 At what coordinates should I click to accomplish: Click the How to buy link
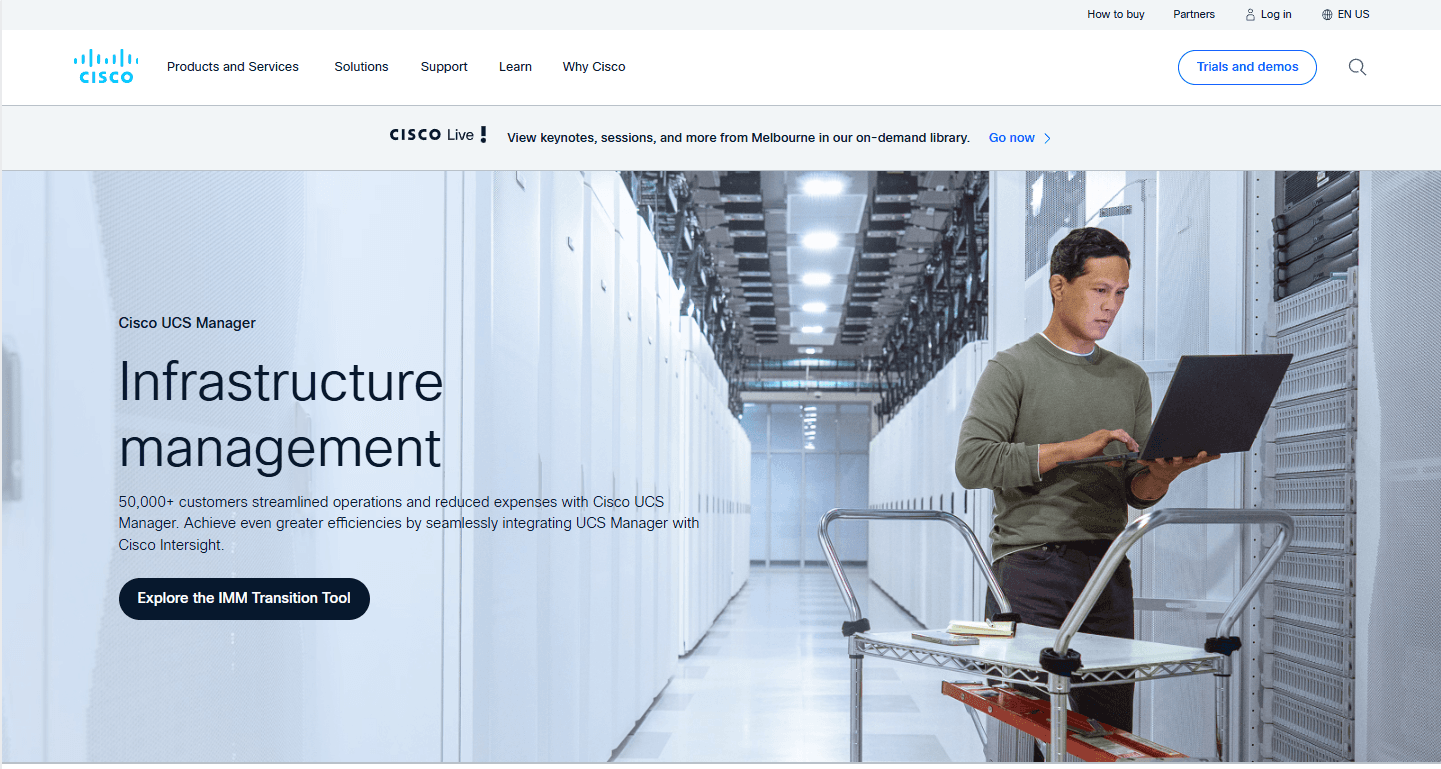[x=1116, y=15]
